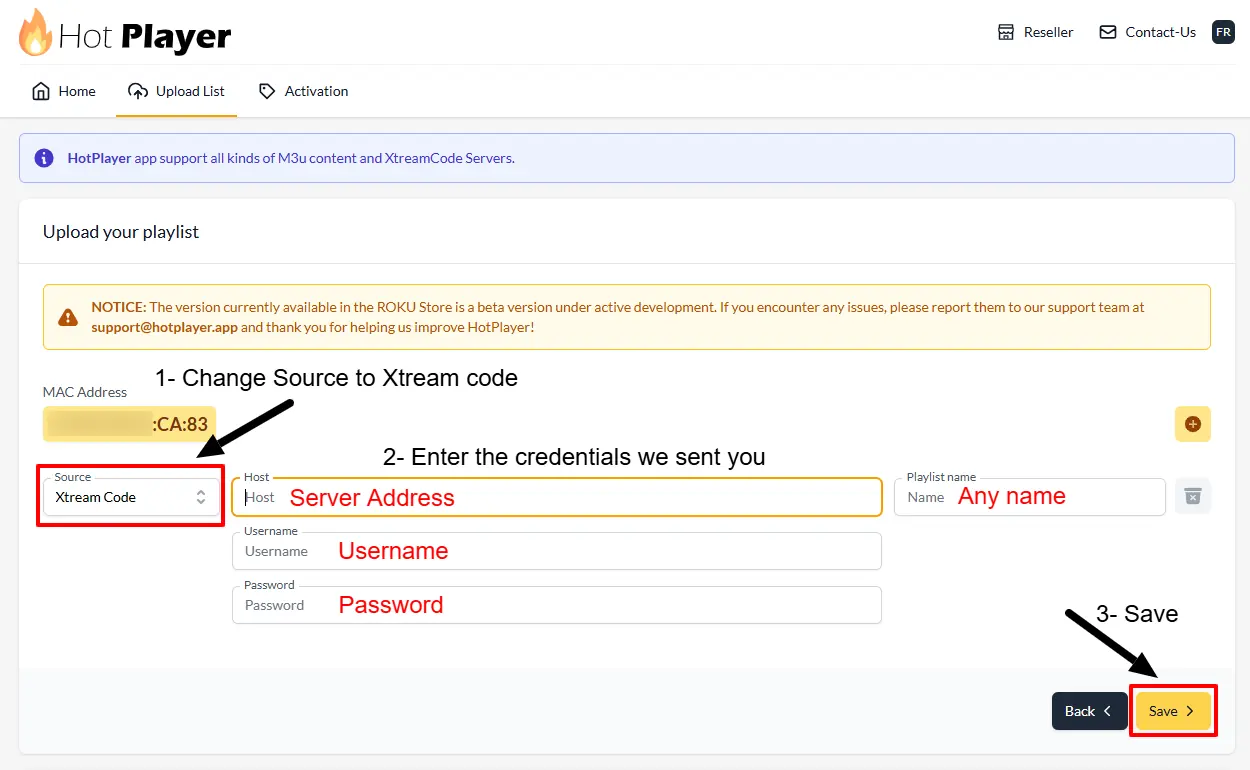
Task: Click into the Password field
Action: pos(557,605)
